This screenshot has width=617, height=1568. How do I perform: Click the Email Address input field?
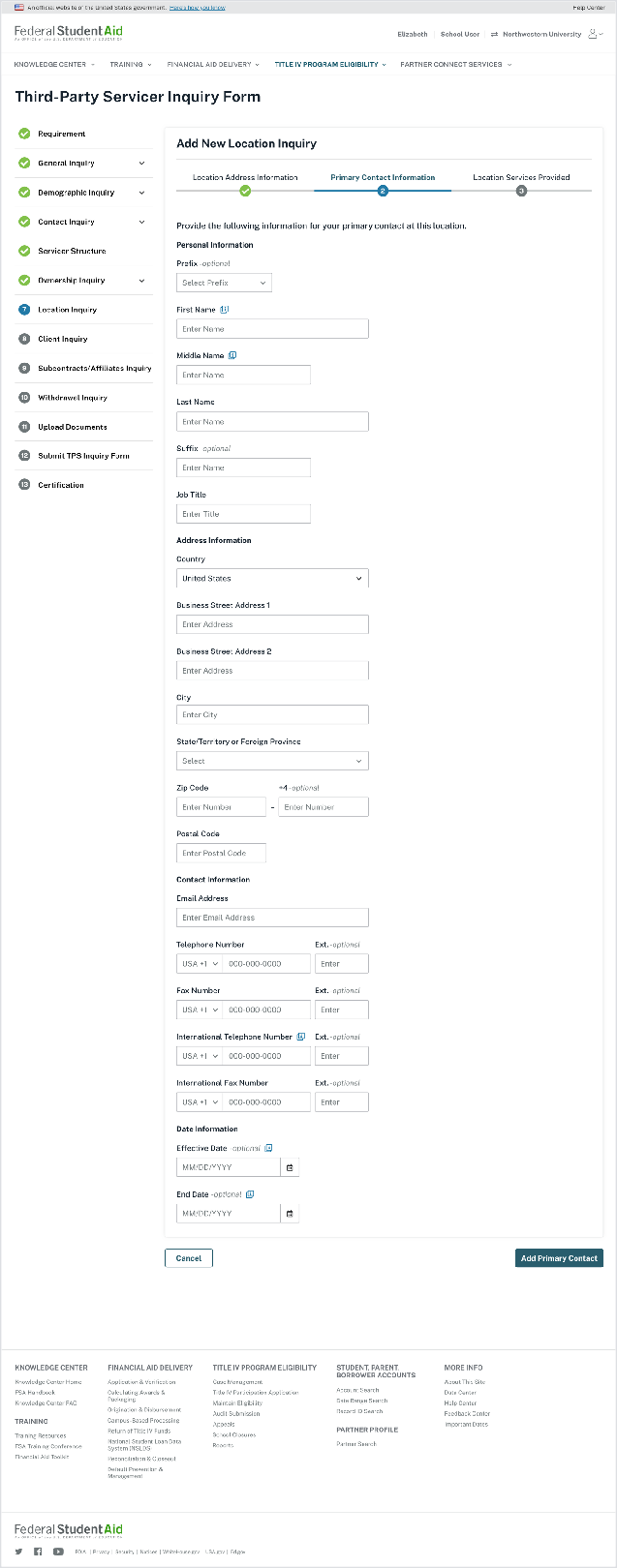[x=272, y=918]
